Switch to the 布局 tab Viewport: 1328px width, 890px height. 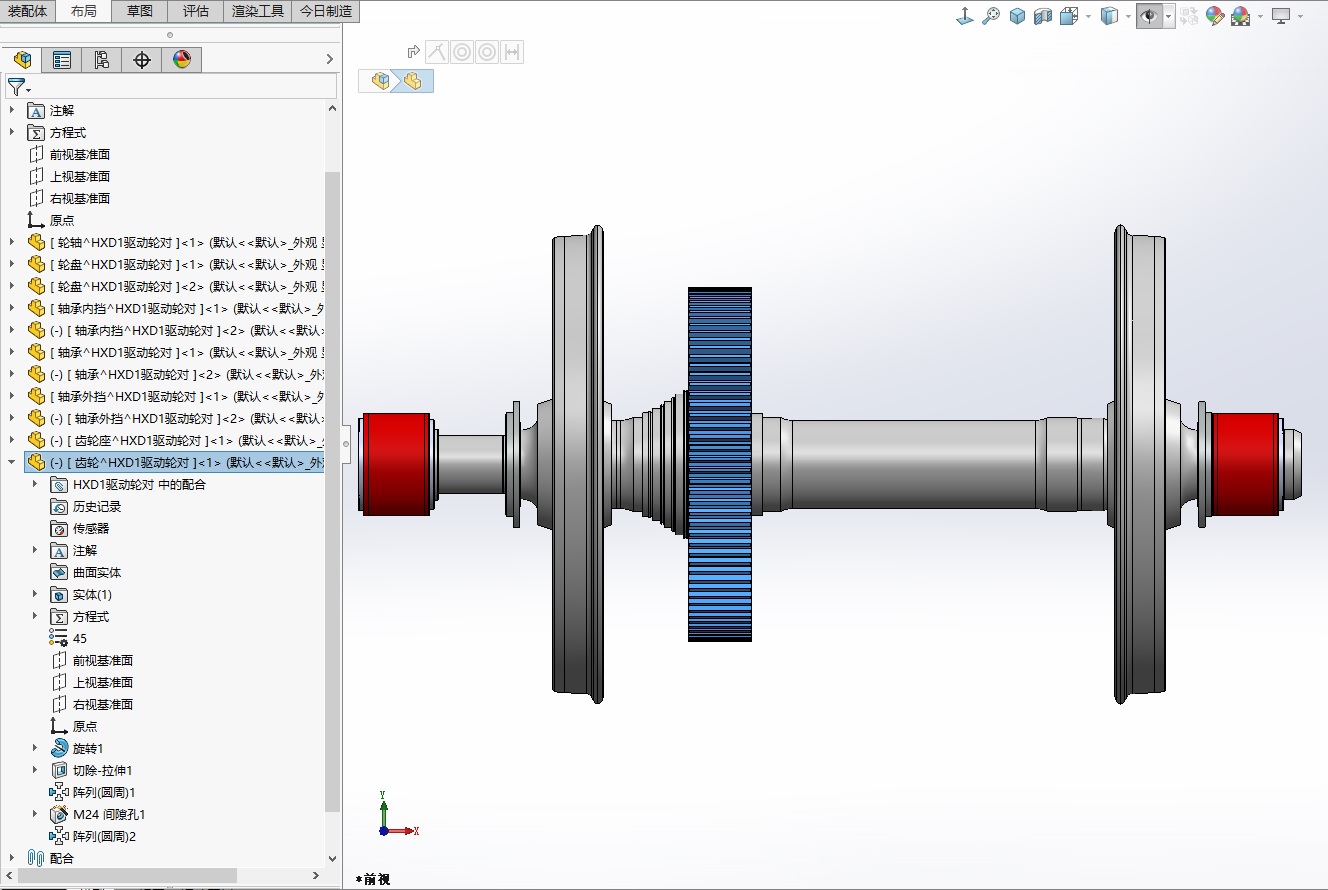coord(84,11)
